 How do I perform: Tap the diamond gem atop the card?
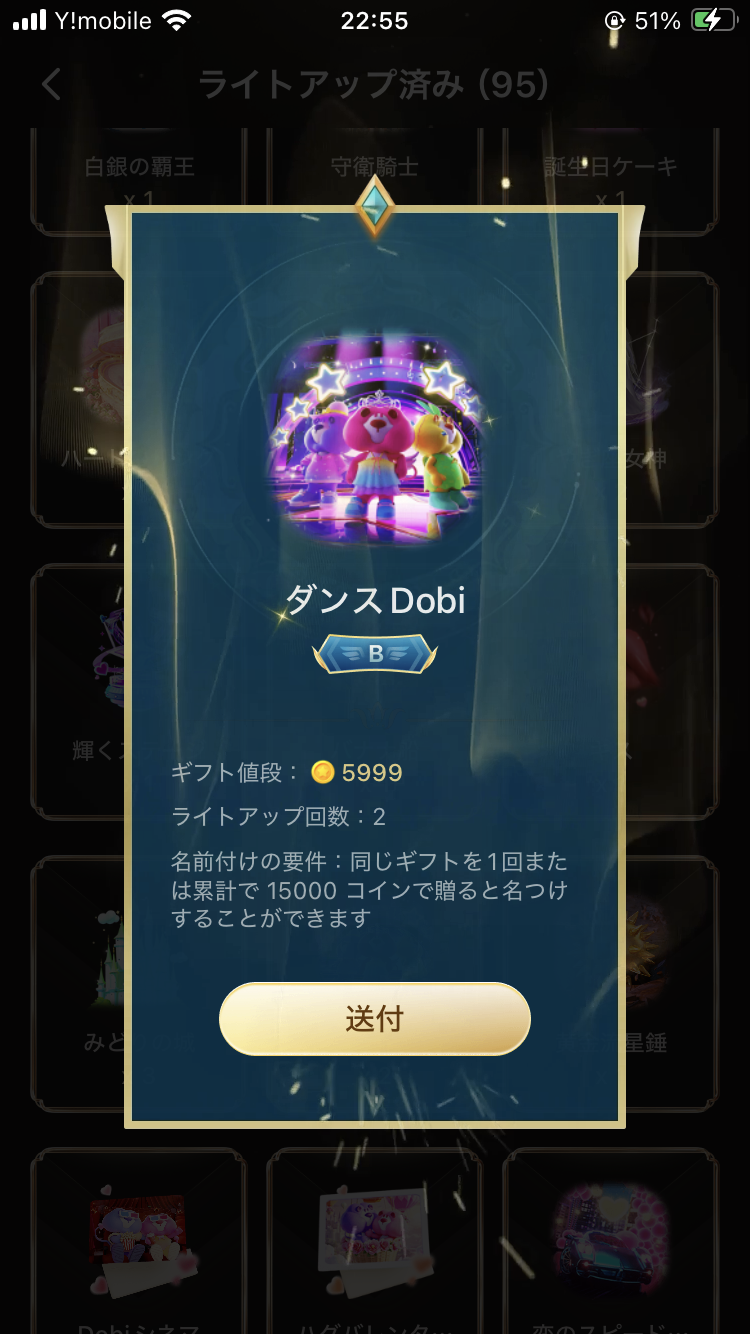tap(375, 206)
